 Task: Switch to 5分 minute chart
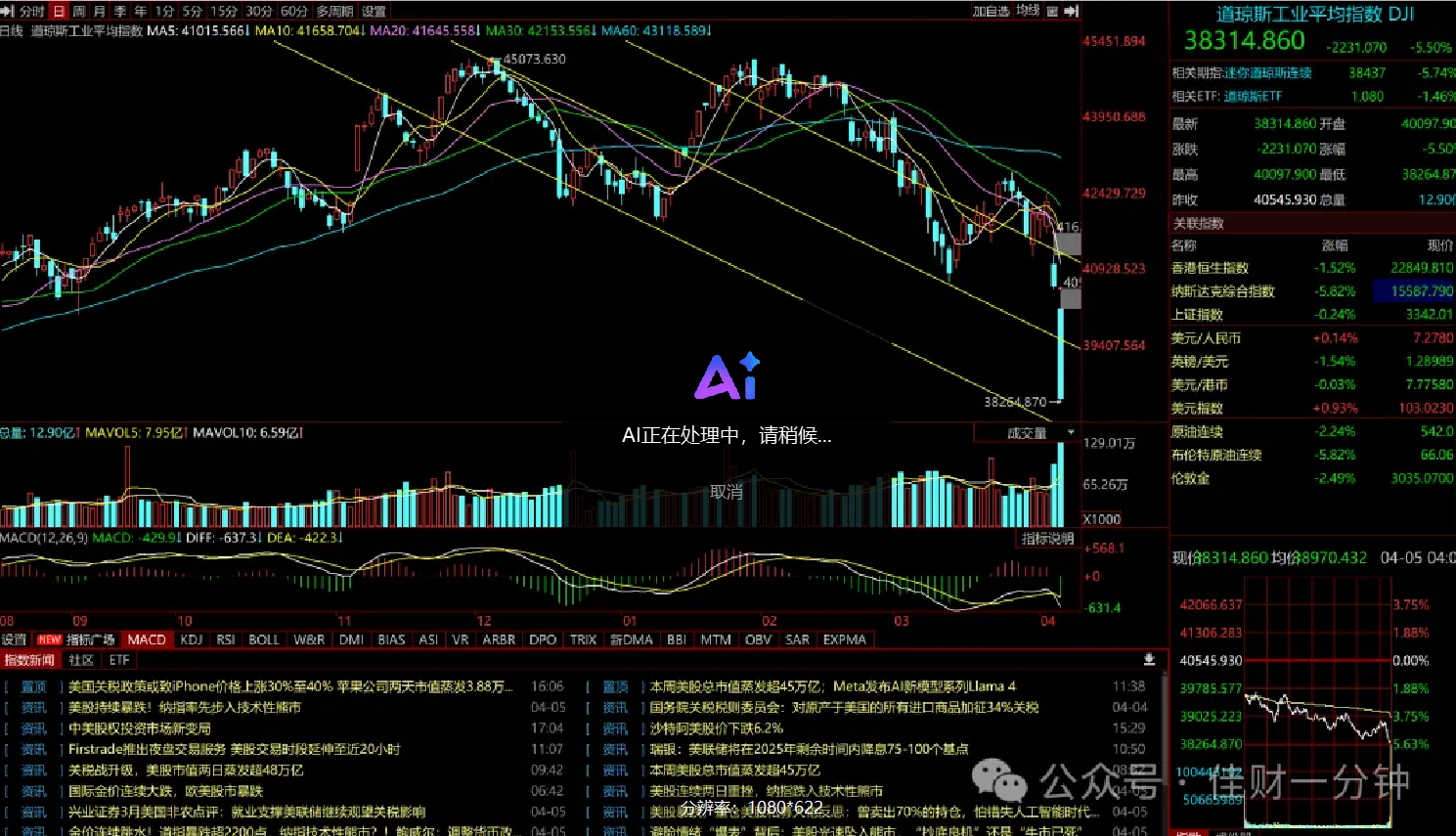point(192,11)
